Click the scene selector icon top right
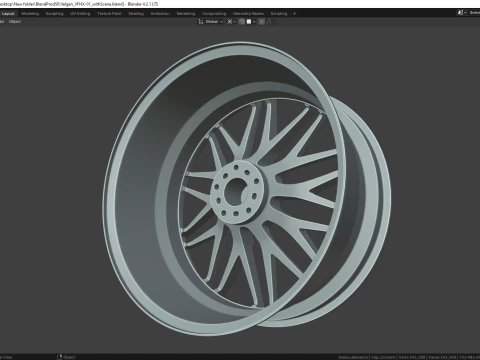The height and width of the screenshot is (360, 480). click(x=461, y=13)
